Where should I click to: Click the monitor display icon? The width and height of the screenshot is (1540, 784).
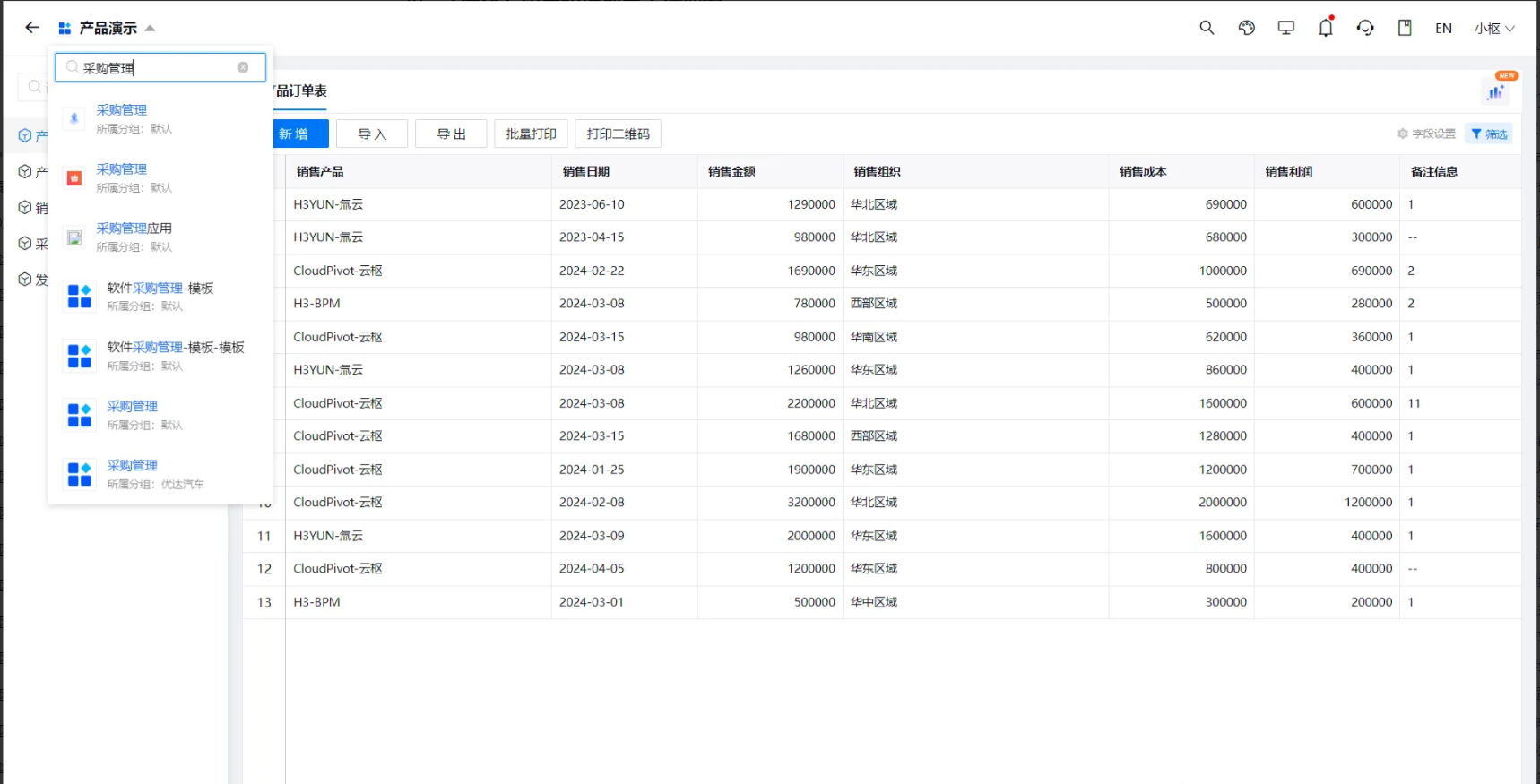[x=1285, y=28]
